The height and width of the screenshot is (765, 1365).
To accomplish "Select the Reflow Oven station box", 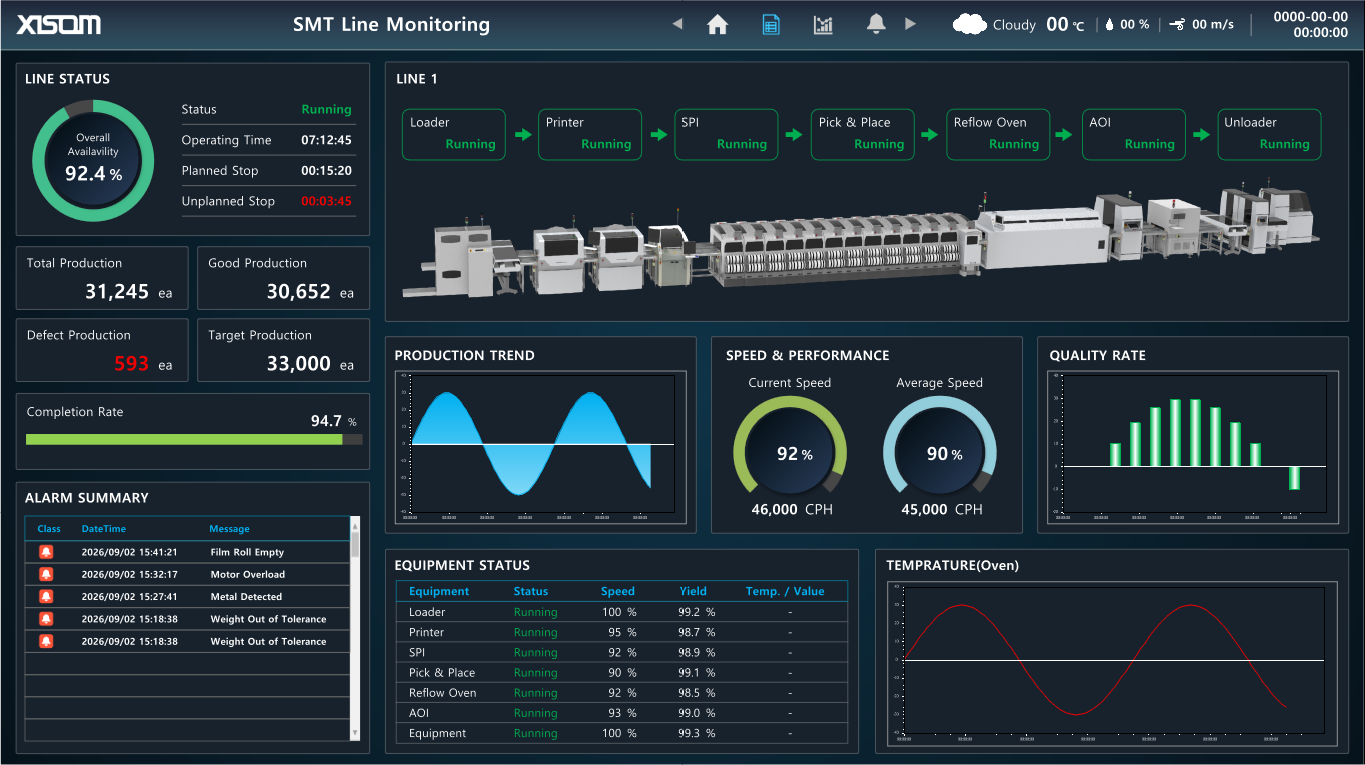I will point(998,134).
